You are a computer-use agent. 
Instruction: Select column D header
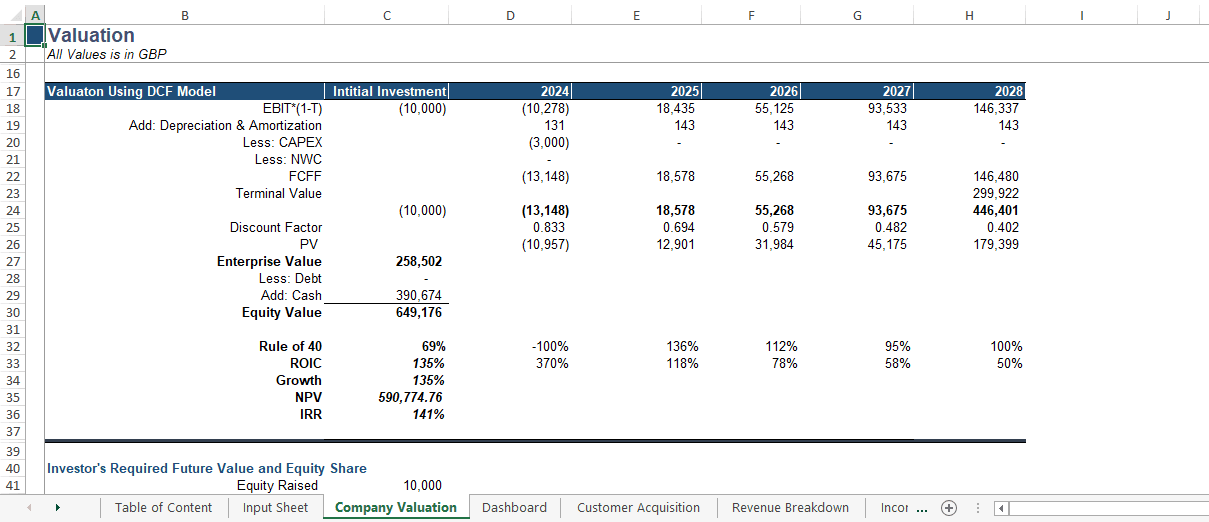(510, 15)
